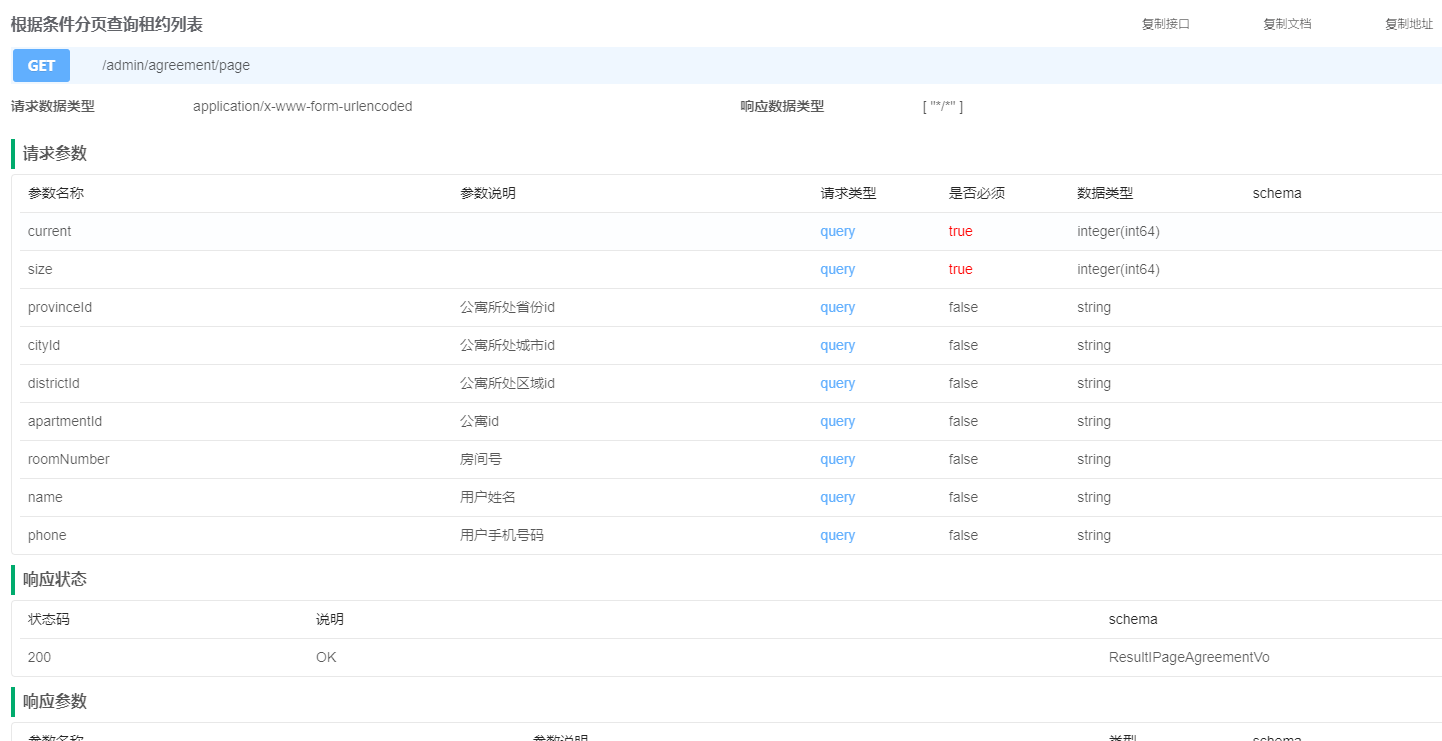Click the schema header in request parameters table
This screenshot has height=741, width=1442.
click(1277, 193)
